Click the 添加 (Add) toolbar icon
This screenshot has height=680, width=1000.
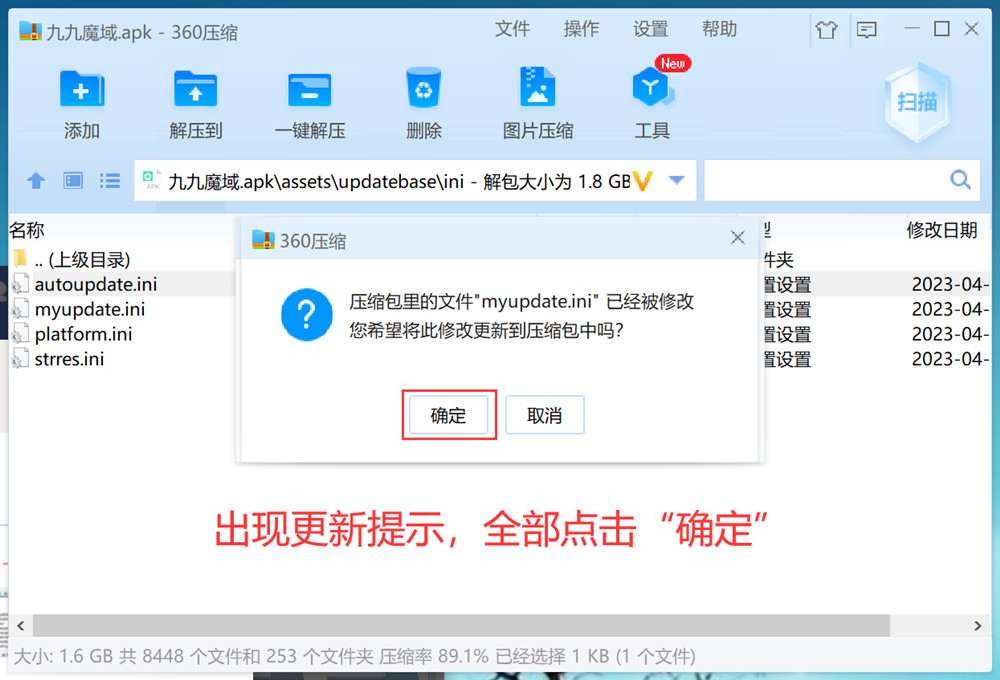coord(82,90)
